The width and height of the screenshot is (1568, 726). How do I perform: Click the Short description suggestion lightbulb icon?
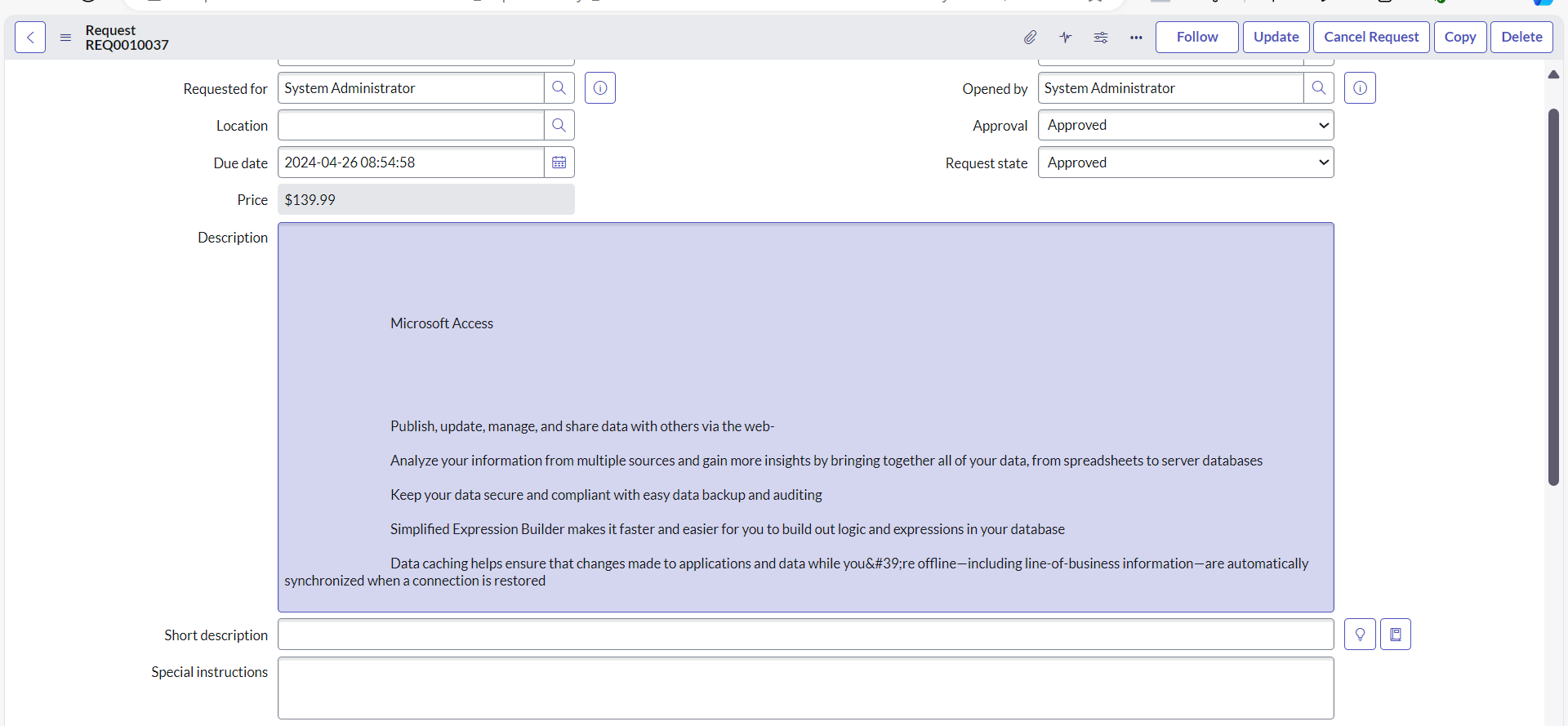click(x=1360, y=635)
